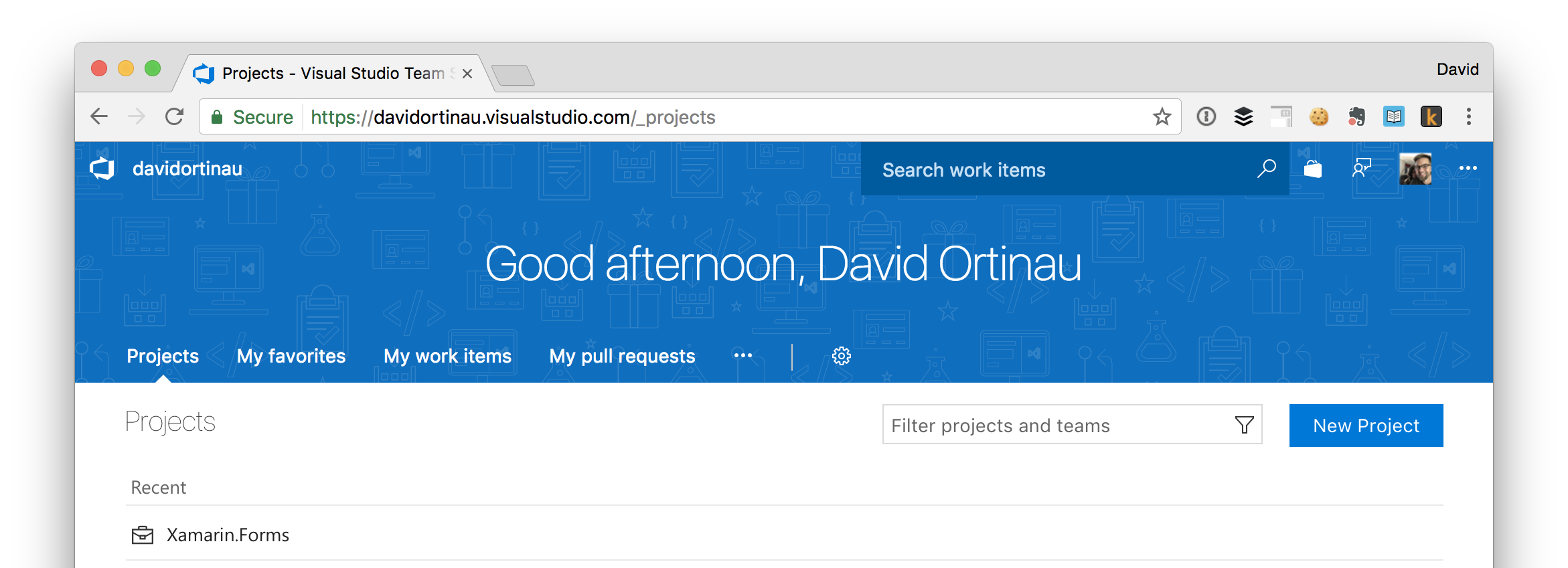This screenshot has height=568, width=1568.
Task: Click the Filter projects and teams box
Action: 1058,425
